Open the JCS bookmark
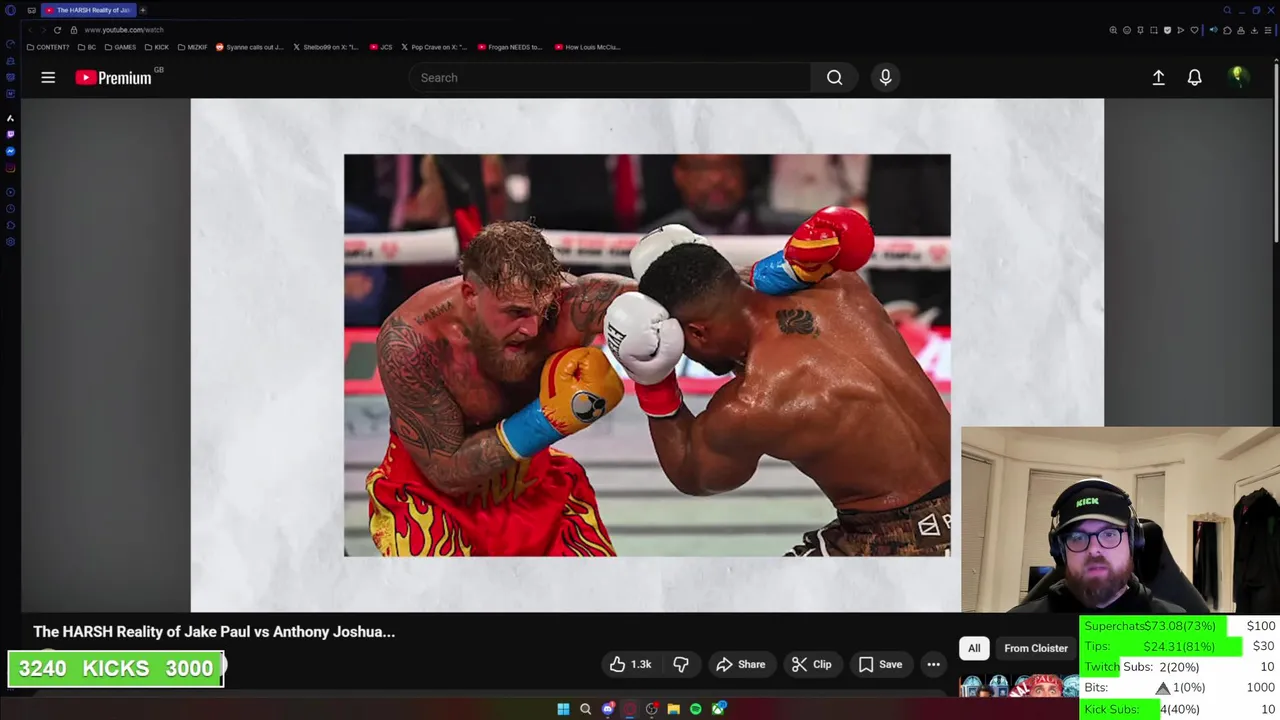The image size is (1280, 720). pyautogui.click(x=381, y=47)
